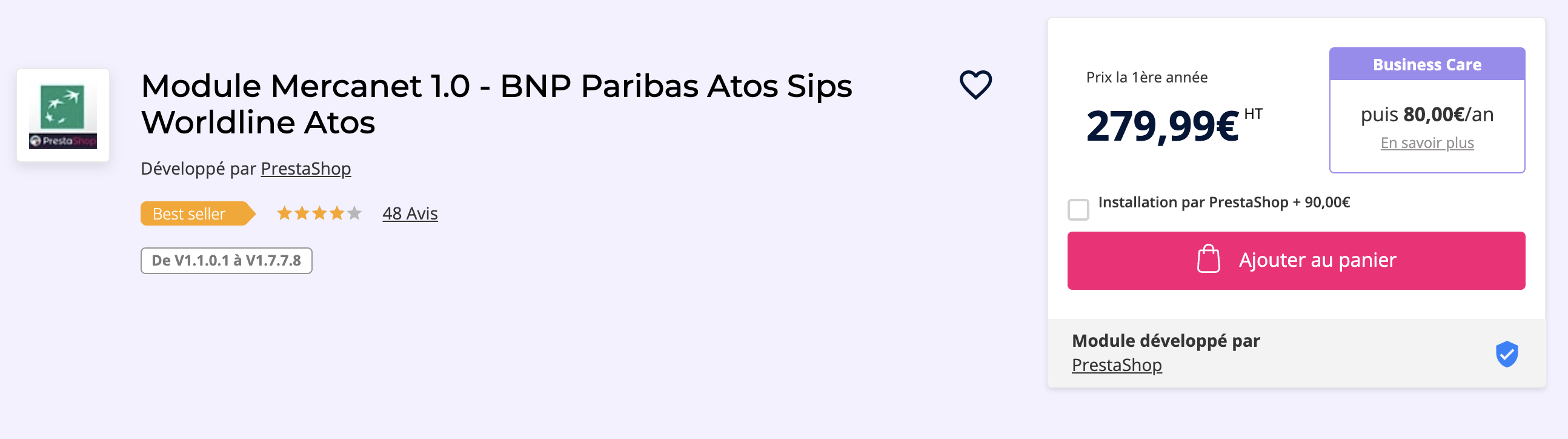This screenshot has height=439, width=1568.
Task: Click Installation par PrestaShop + 90,00€ label
Action: [x=1223, y=203]
